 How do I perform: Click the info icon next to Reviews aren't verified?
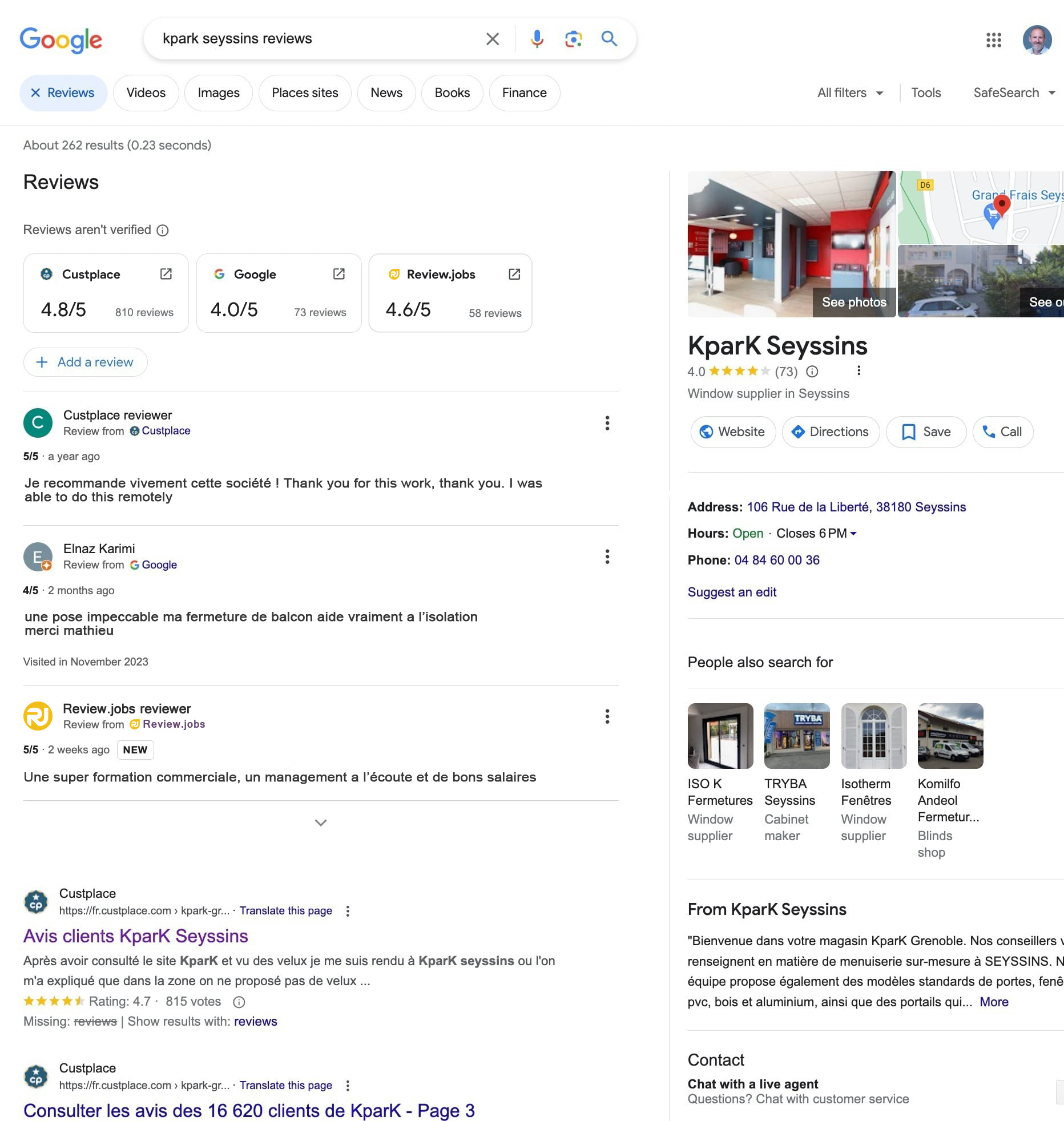163,231
